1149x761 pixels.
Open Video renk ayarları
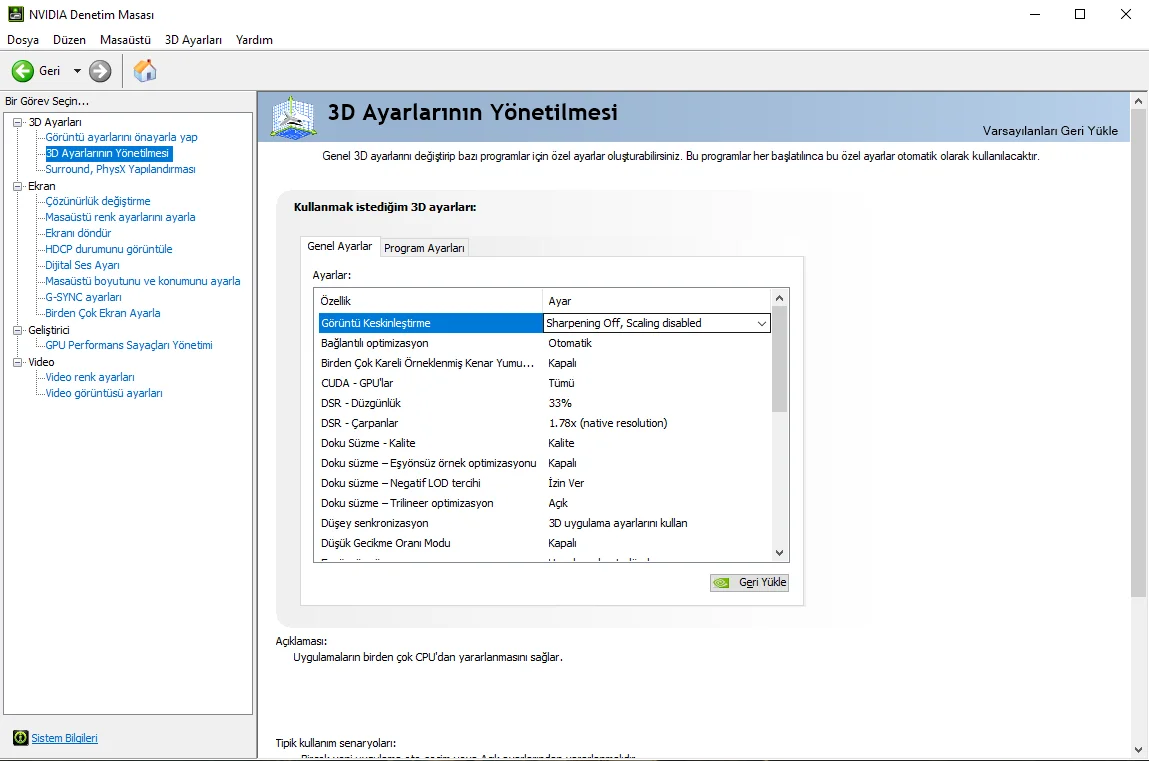(x=90, y=377)
